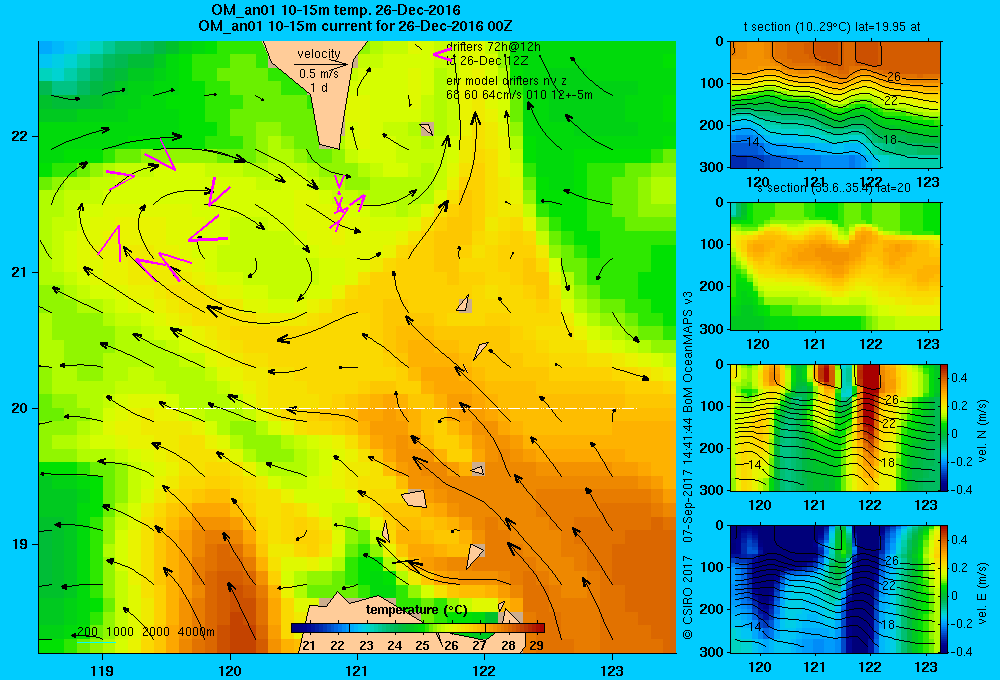Click the title 'OM_an01 10-15m temp. 26-Dec-2016'
Screen dimensions: 1000x680
(x=335, y=10)
